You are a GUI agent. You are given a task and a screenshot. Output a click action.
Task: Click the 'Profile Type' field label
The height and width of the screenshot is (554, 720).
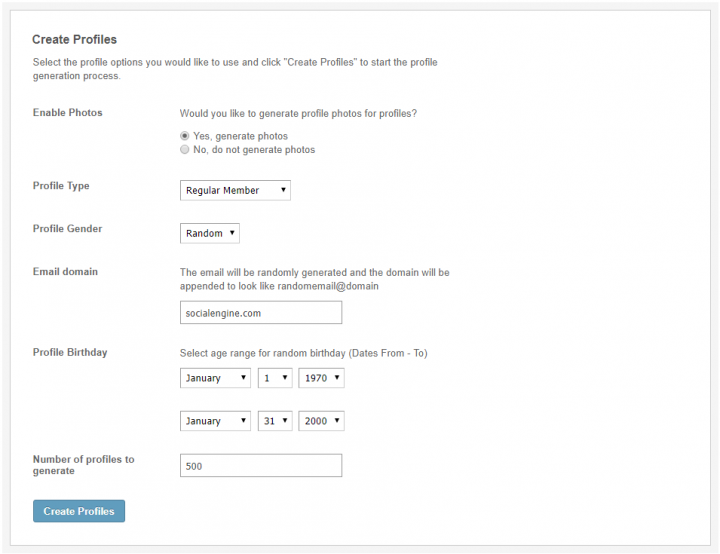coord(61,186)
